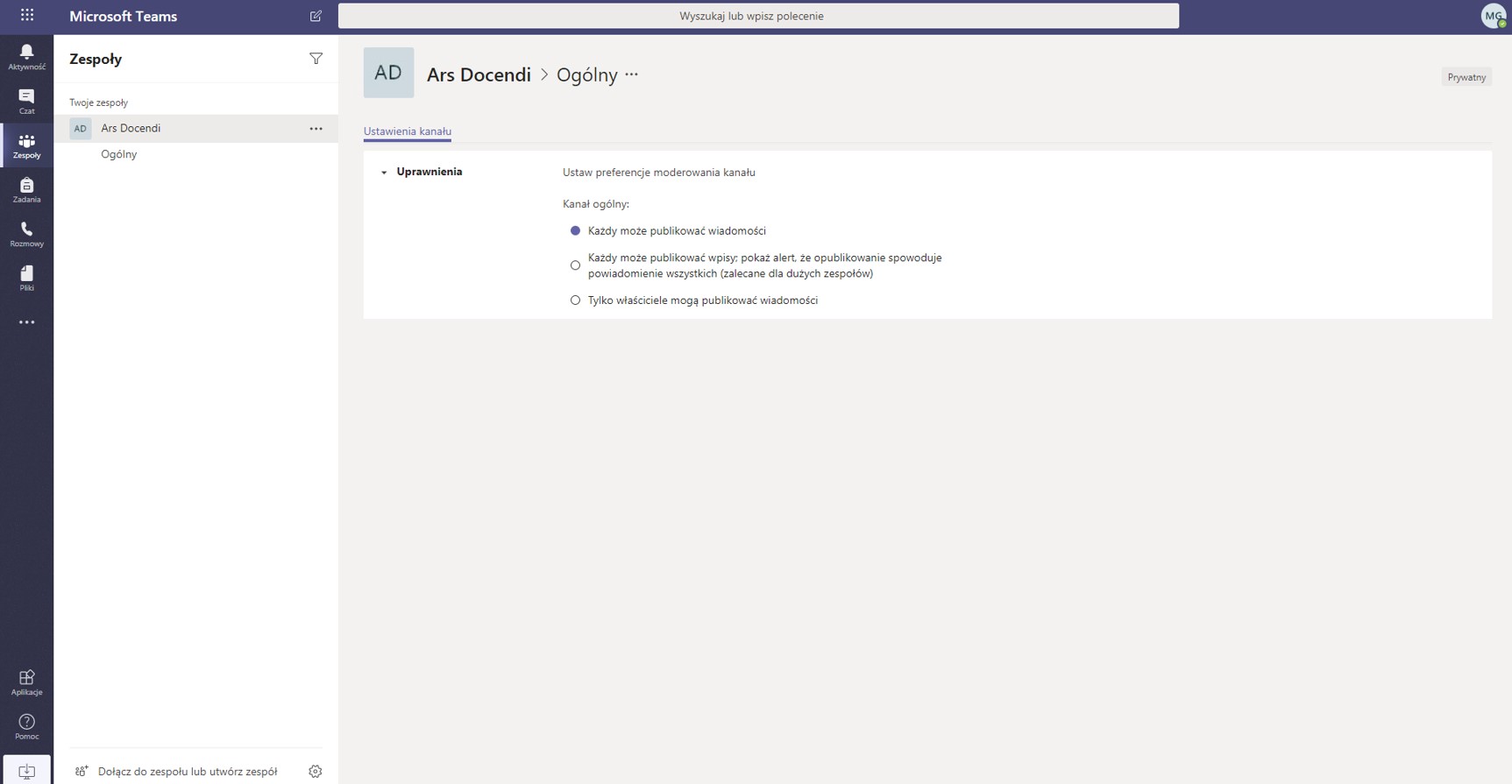Open the Aktywność activity feed
1512x784 pixels.
pyautogui.click(x=26, y=57)
